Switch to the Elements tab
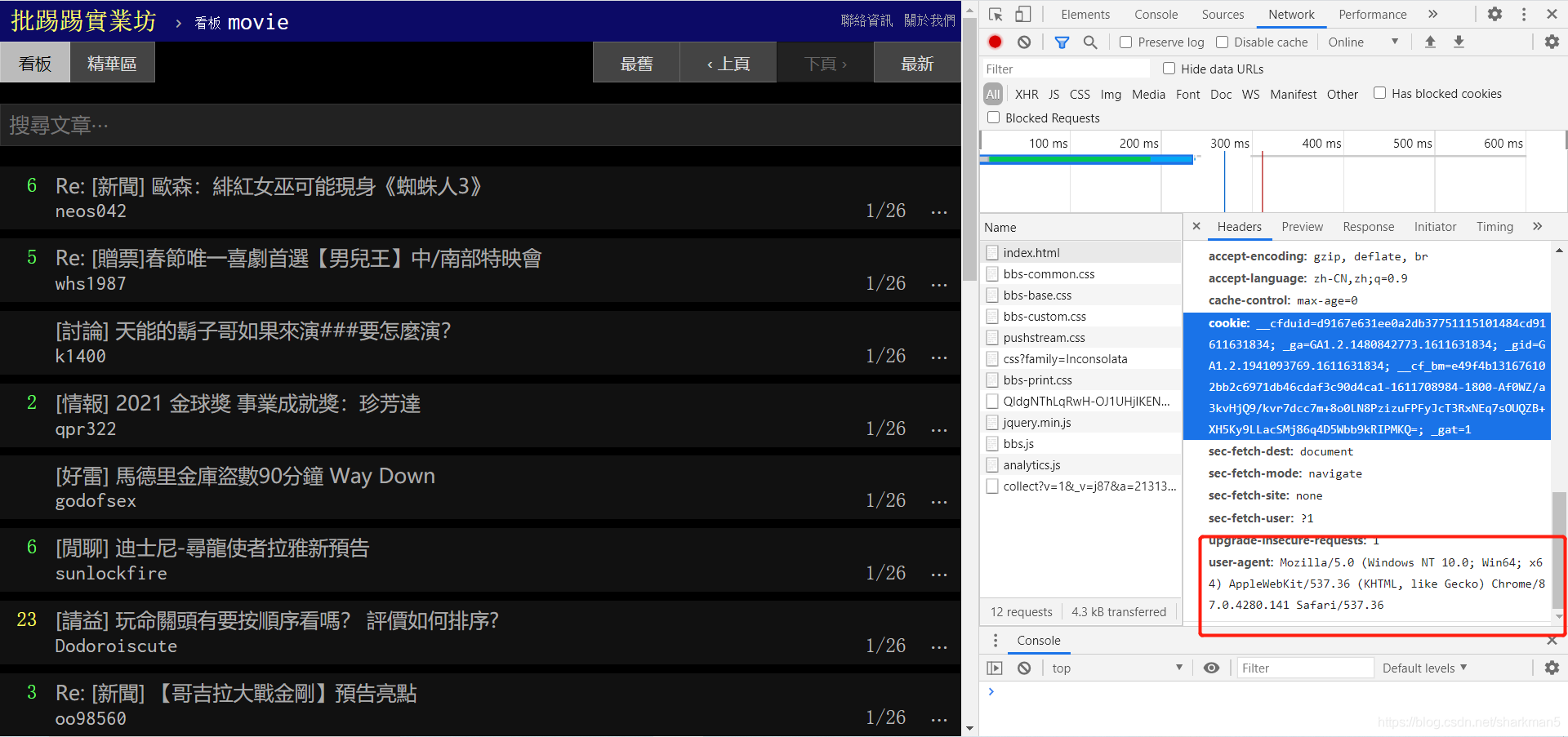 [1085, 14]
